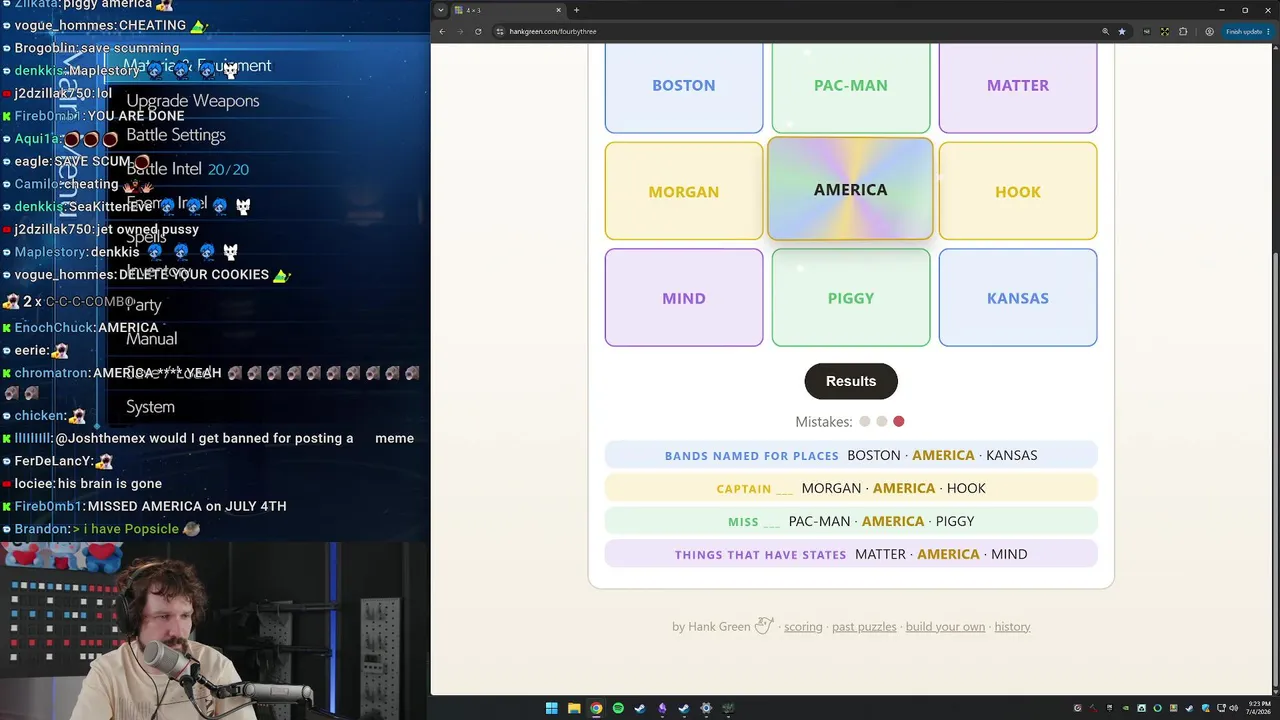Open the purple flame app in taskbar
This screenshot has height=720, width=1280.
662,708
